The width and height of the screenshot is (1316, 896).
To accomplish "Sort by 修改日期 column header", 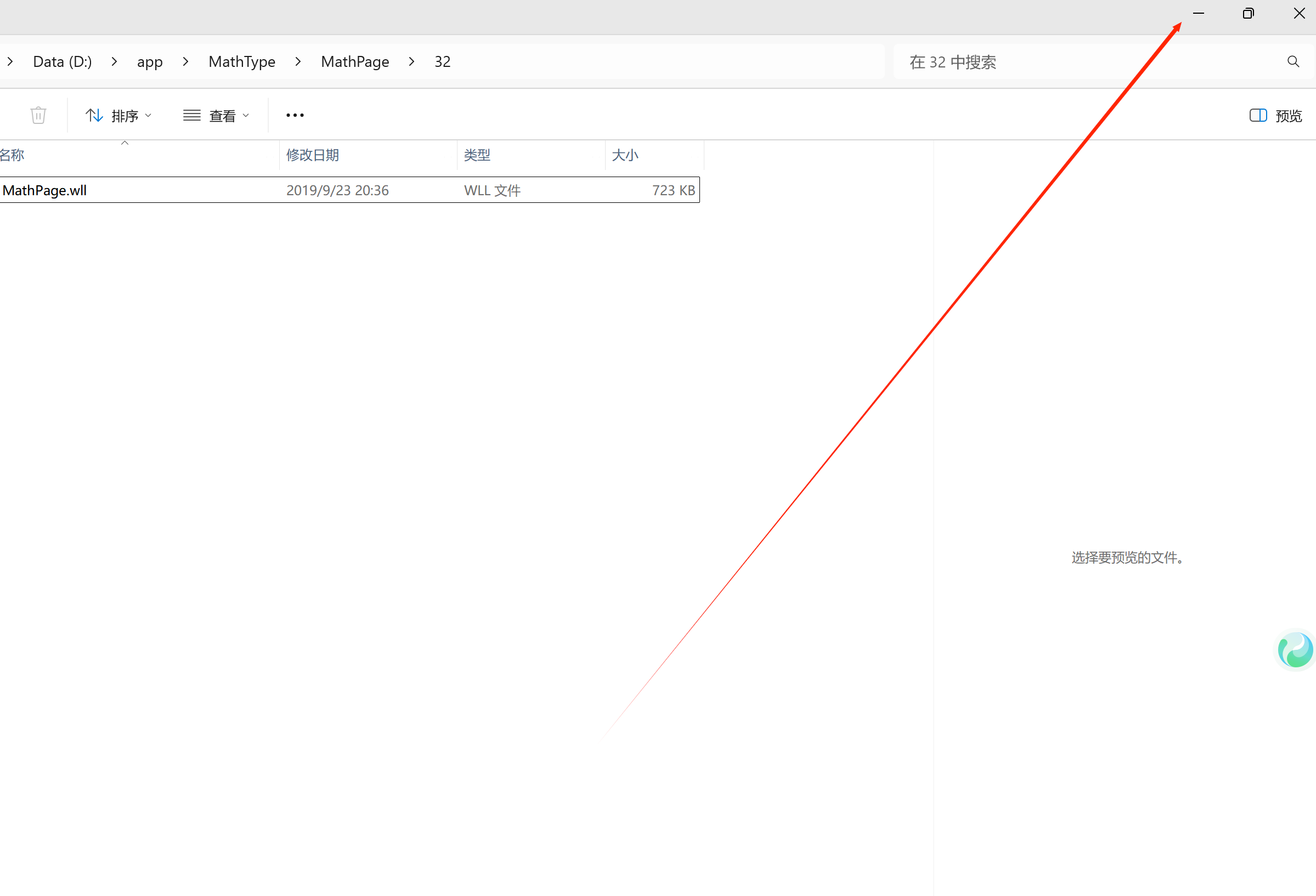I will tap(313, 155).
